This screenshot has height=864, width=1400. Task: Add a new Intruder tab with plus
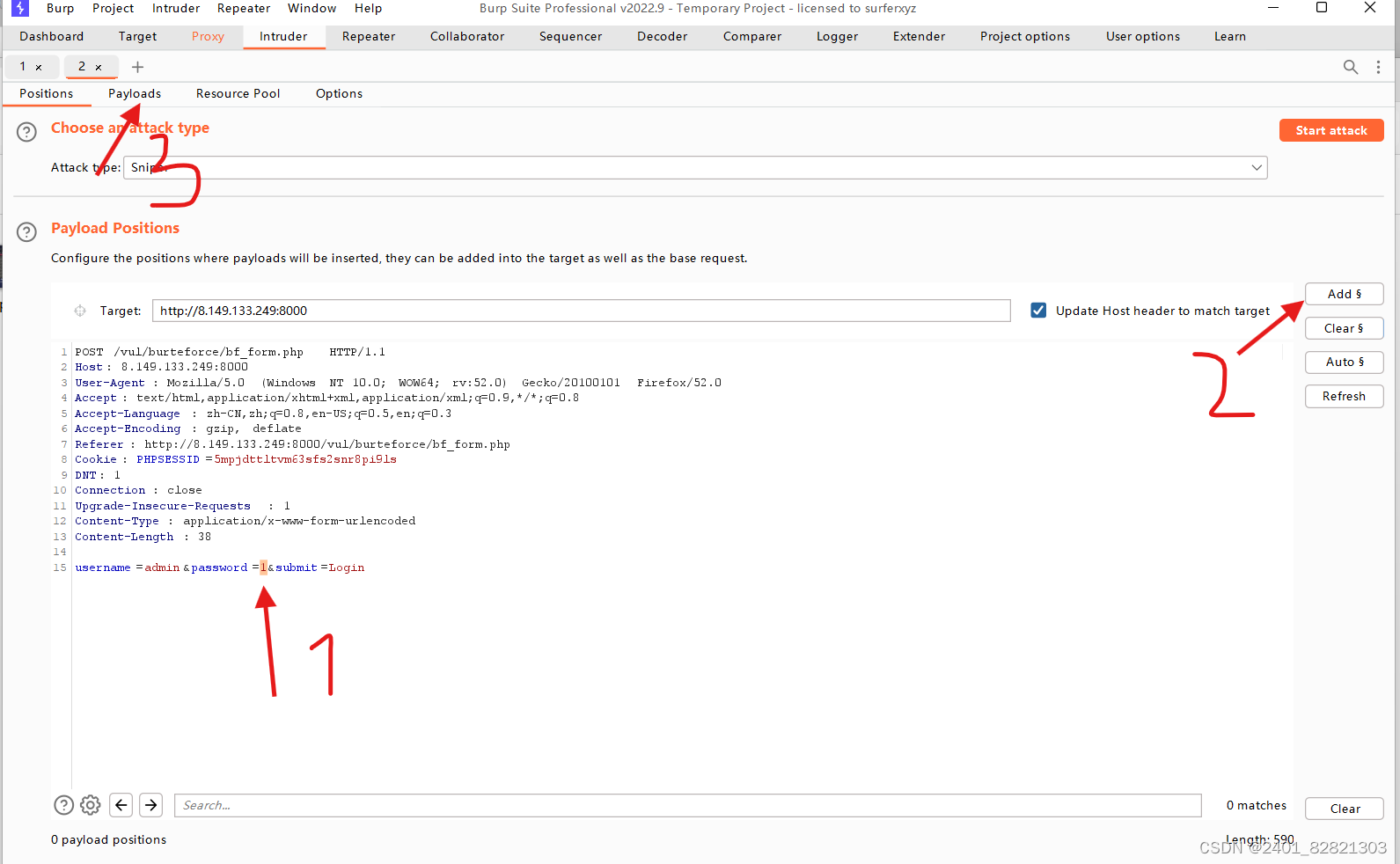(137, 67)
